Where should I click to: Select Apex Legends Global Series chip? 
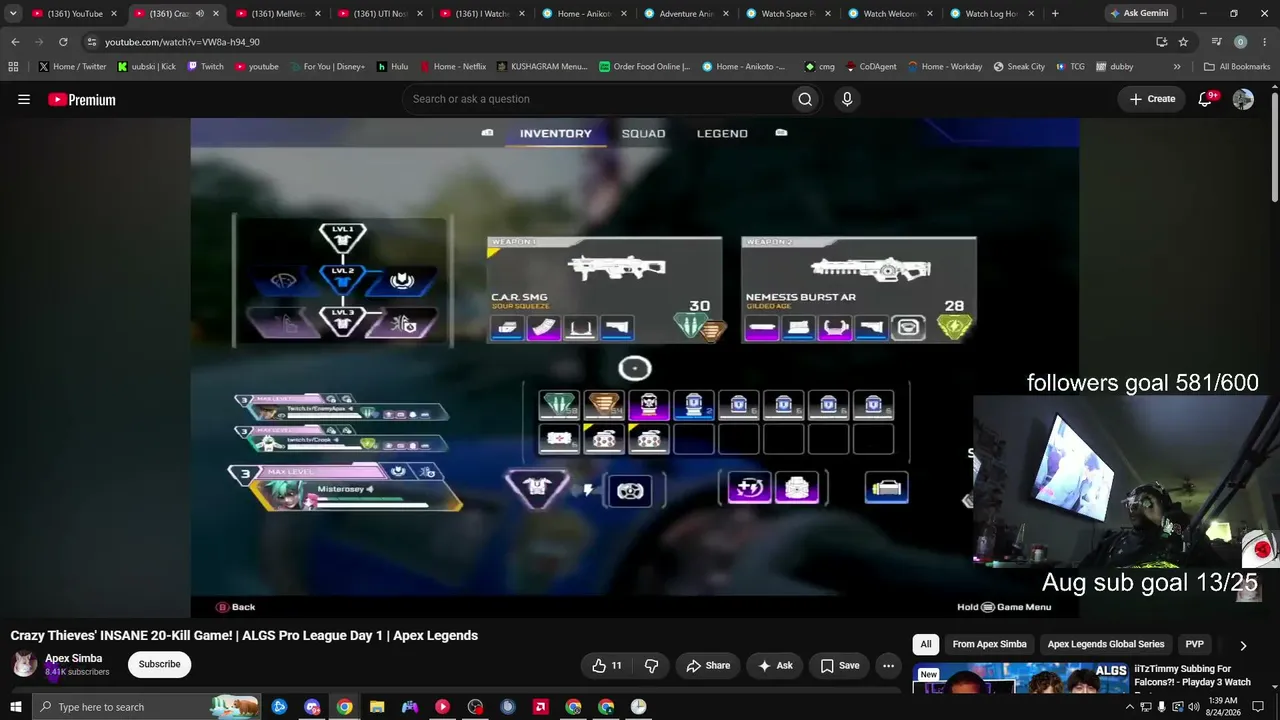(x=1106, y=645)
